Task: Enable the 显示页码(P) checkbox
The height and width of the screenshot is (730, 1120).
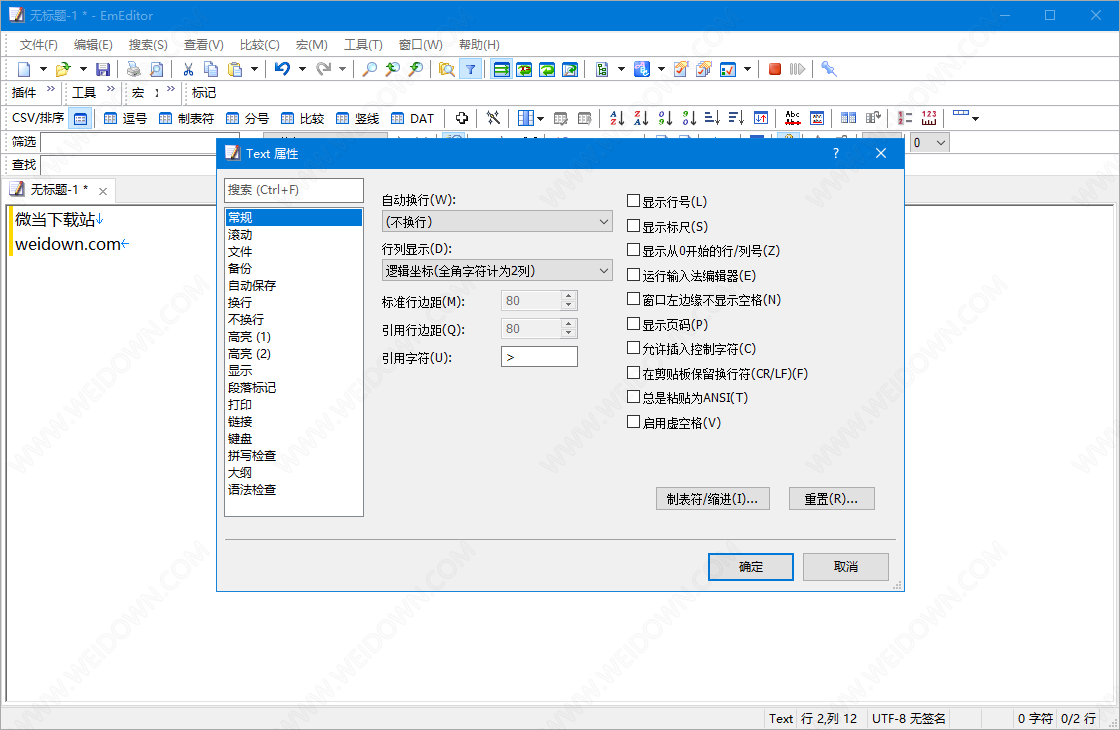Action: coord(634,324)
